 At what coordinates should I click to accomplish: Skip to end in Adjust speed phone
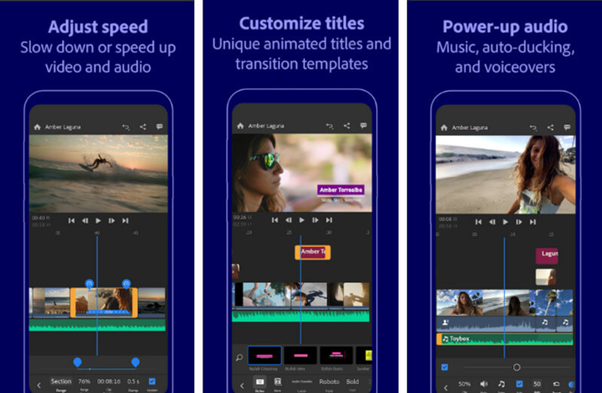[x=125, y=221]
